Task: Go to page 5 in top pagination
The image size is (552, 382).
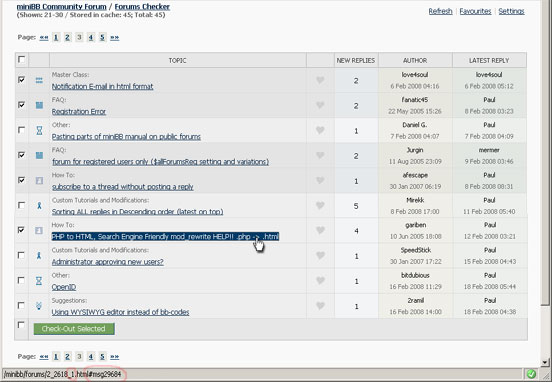Action: [102, 37]
